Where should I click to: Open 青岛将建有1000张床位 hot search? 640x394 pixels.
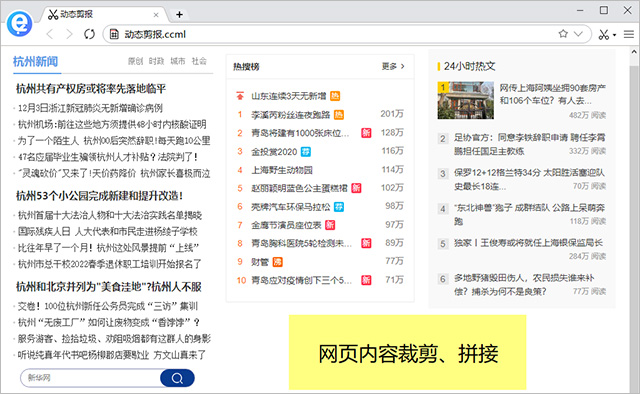[x=300, y=133]
